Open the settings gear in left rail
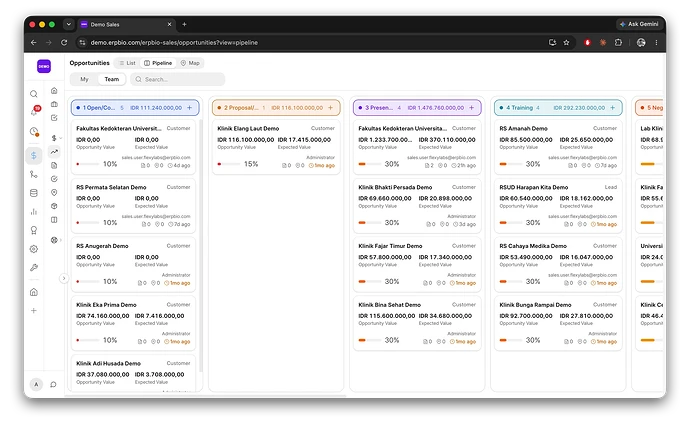The height and width of the screenshot is (429, 690). [x=33, y=249]
